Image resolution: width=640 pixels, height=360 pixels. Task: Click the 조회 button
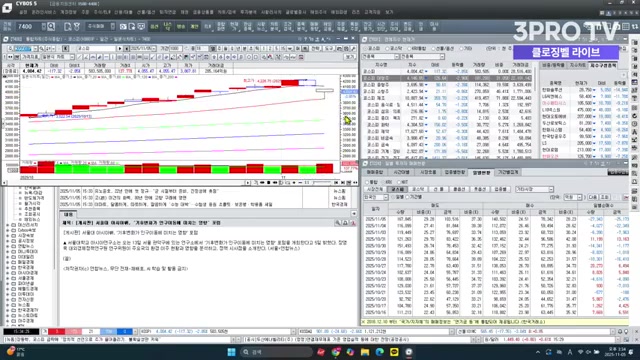click(604, 197)
